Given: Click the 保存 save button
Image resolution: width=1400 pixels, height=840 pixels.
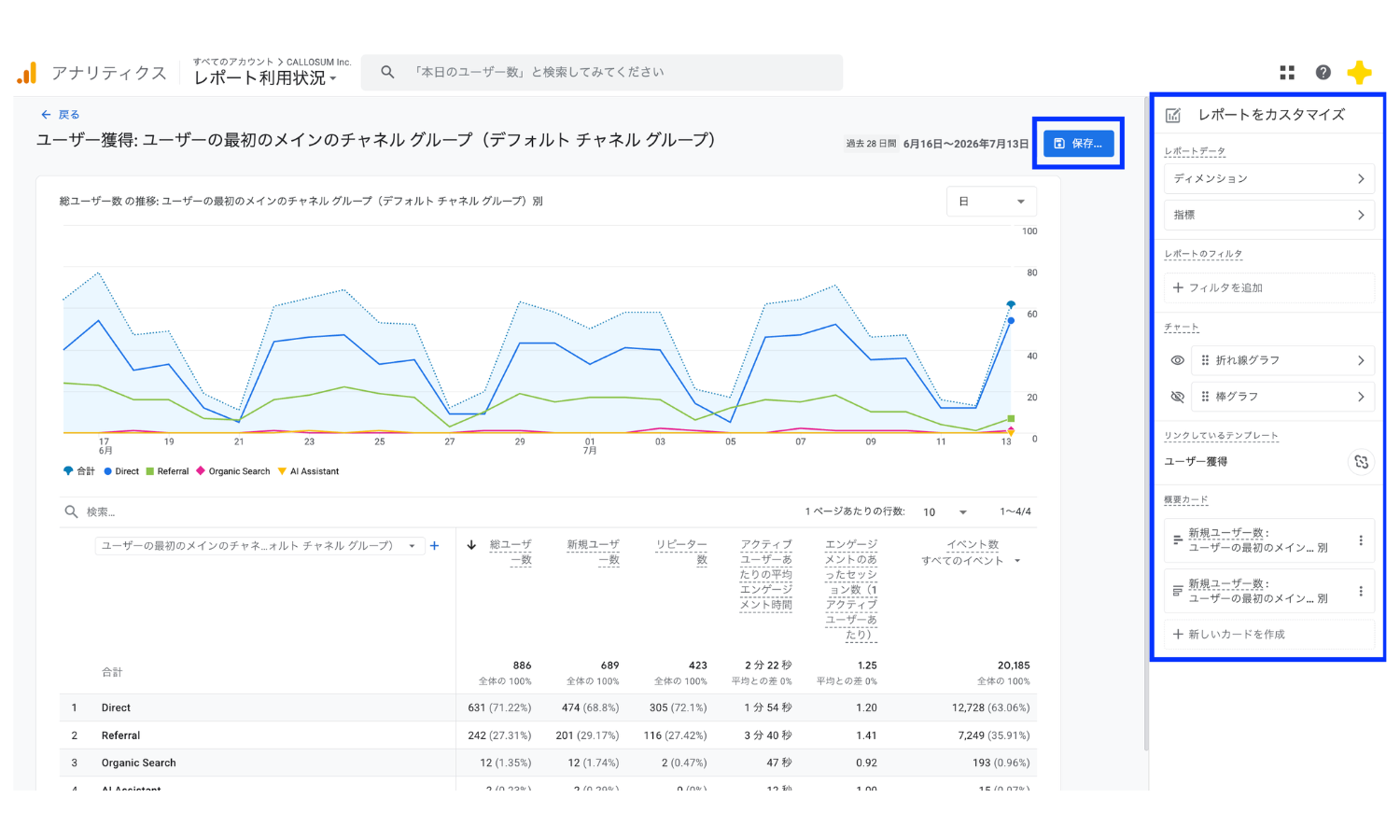Looking at the screenshot, I should [x=1078, y=144].
